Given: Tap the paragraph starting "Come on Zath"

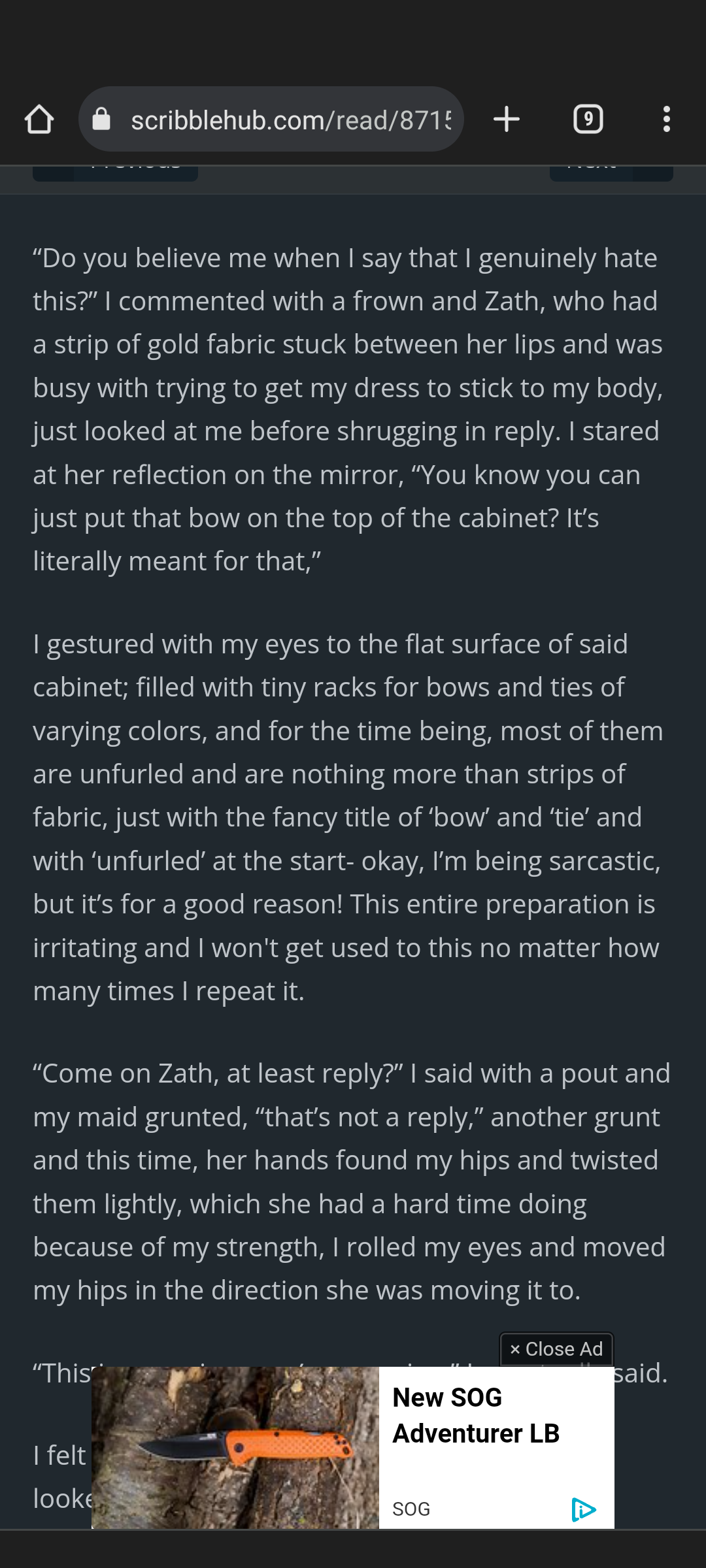Looking at the screenshot, I should tap(346, 1181).
